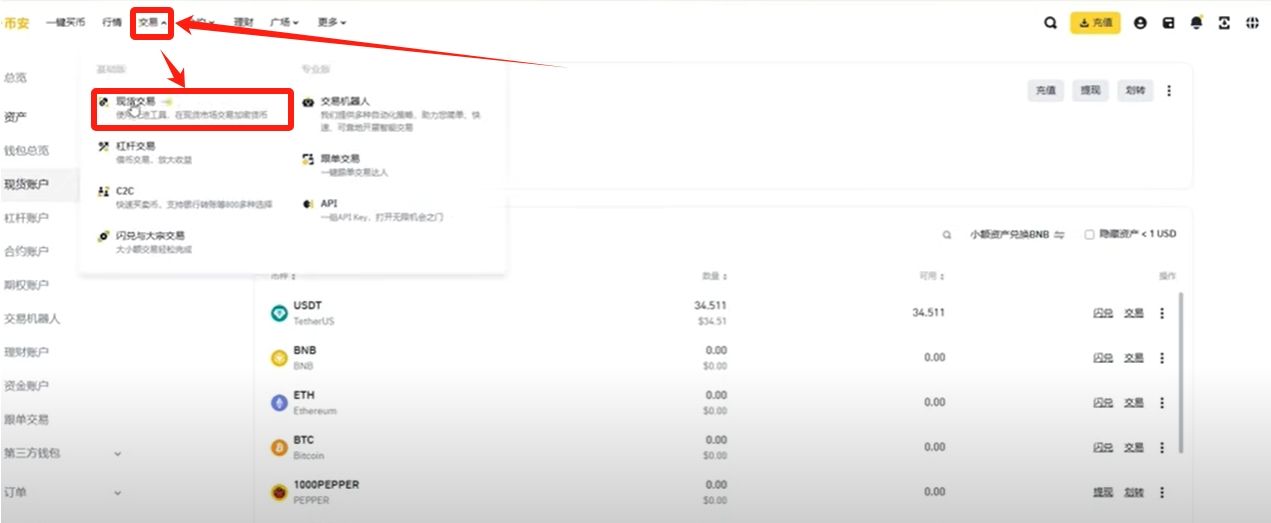This screenshot has height=523, width=1271.
Task: Select 现货交易 in the trade menu
Action: click(192, 108)
